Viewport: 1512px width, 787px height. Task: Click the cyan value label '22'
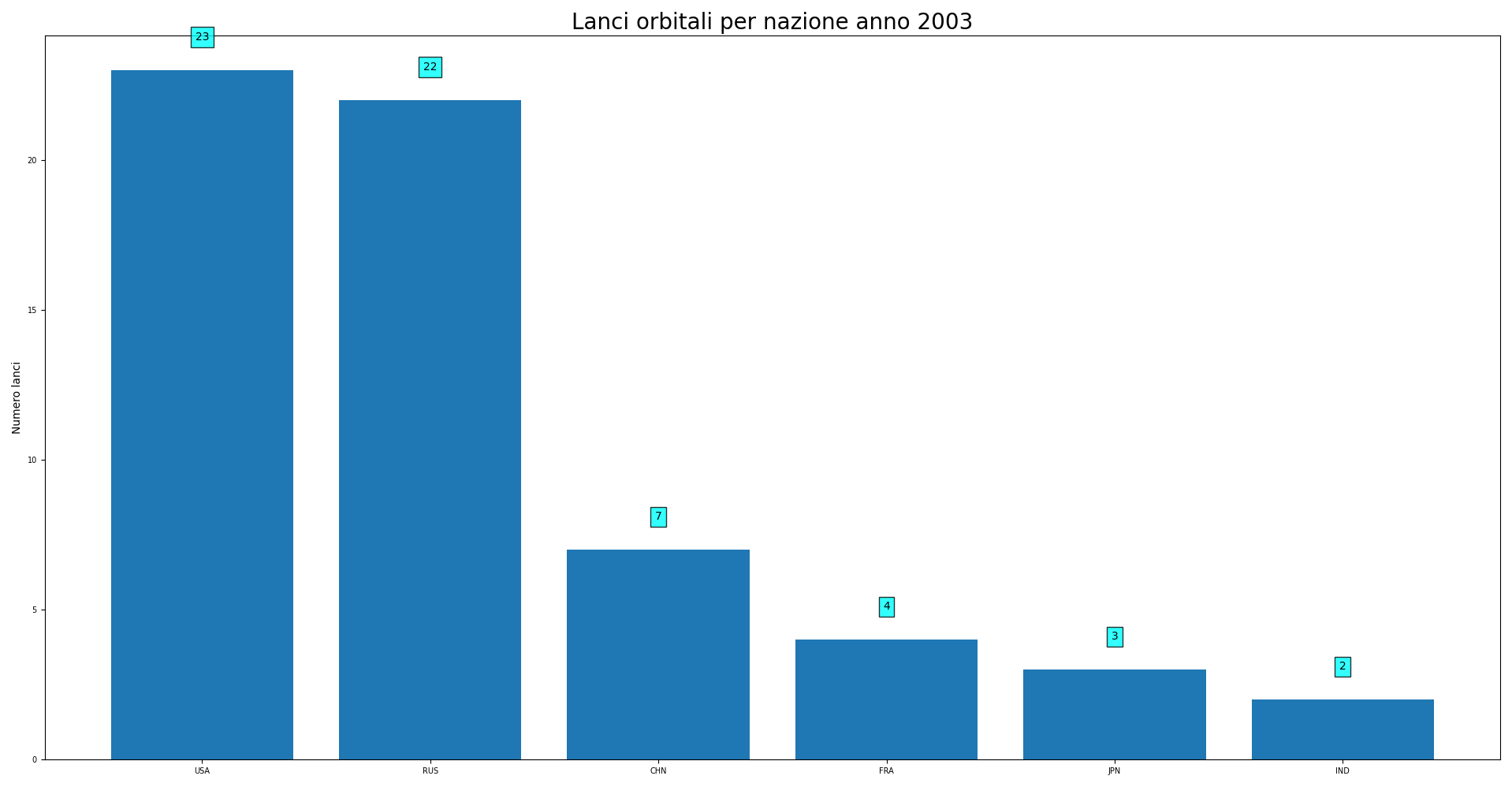[x=430, y=67]
